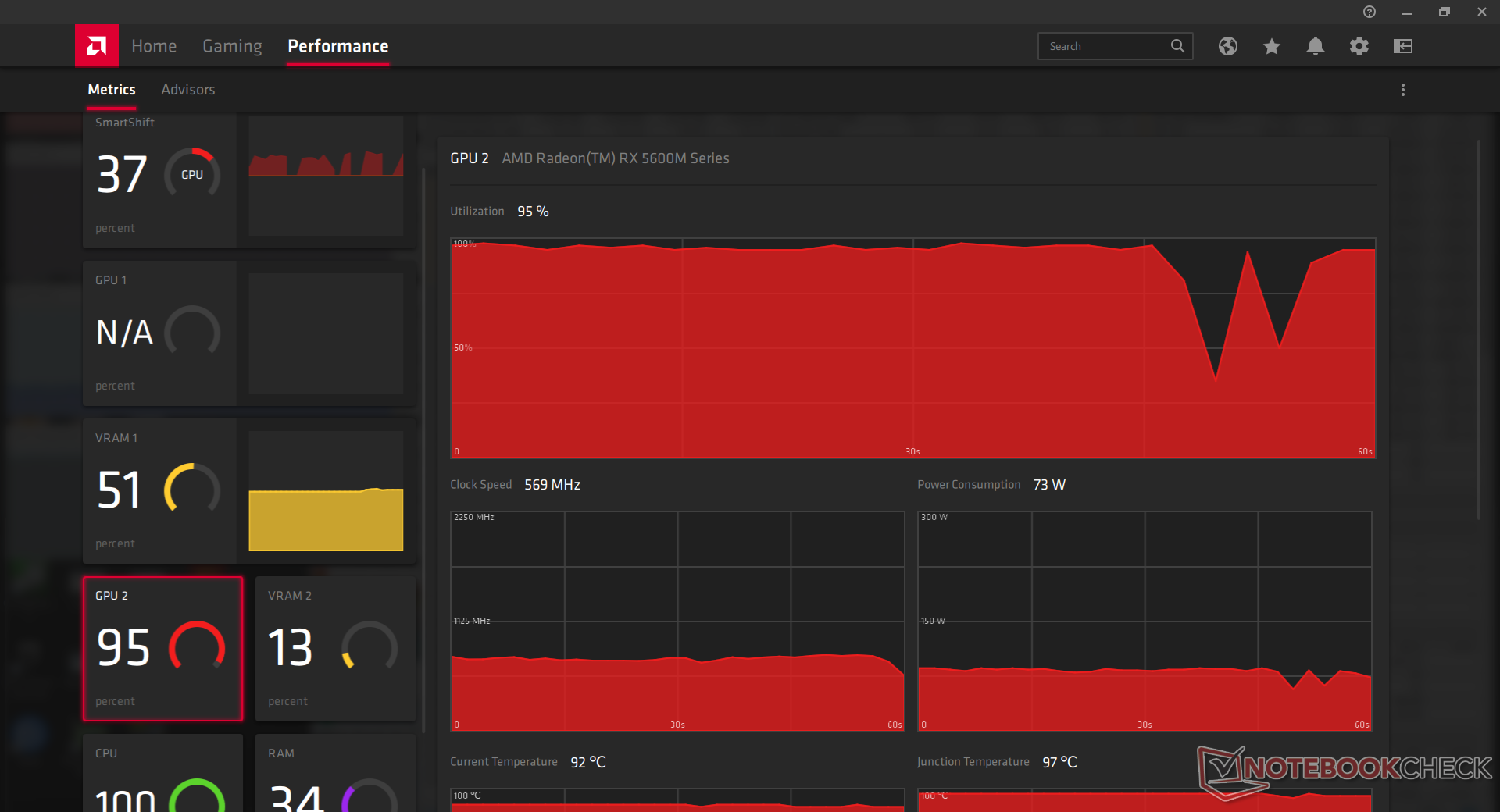Click the GPU 2 Utilization chart
Screen dimensions: 1500x812
(912, 347)
